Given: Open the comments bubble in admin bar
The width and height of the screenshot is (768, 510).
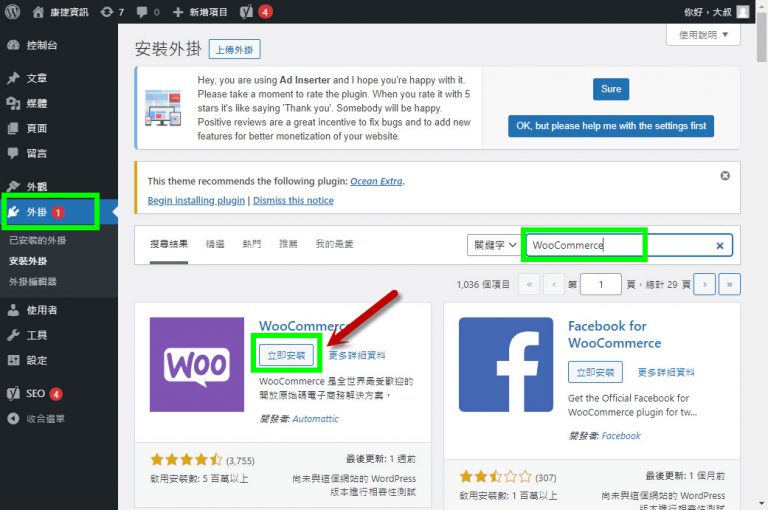Looking at the screenshot, I should [x=142, y=12].
